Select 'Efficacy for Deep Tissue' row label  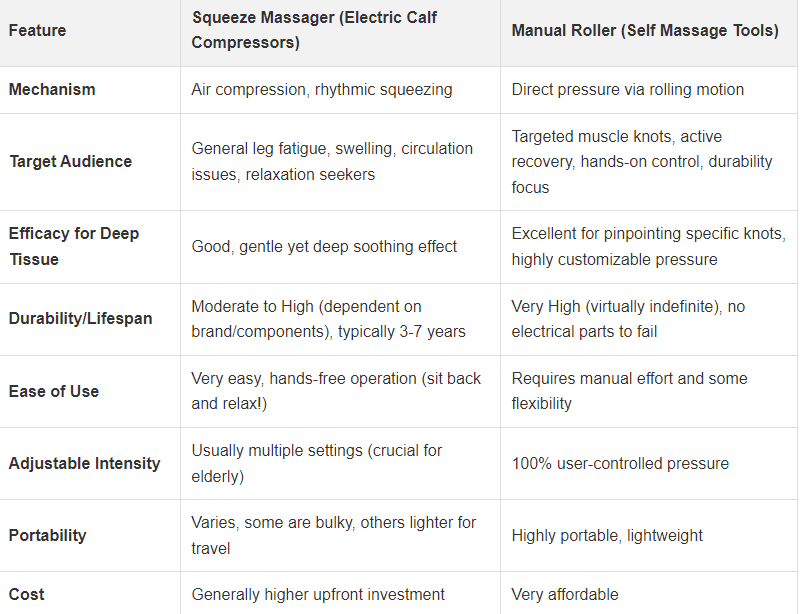[x=73, y=246]
